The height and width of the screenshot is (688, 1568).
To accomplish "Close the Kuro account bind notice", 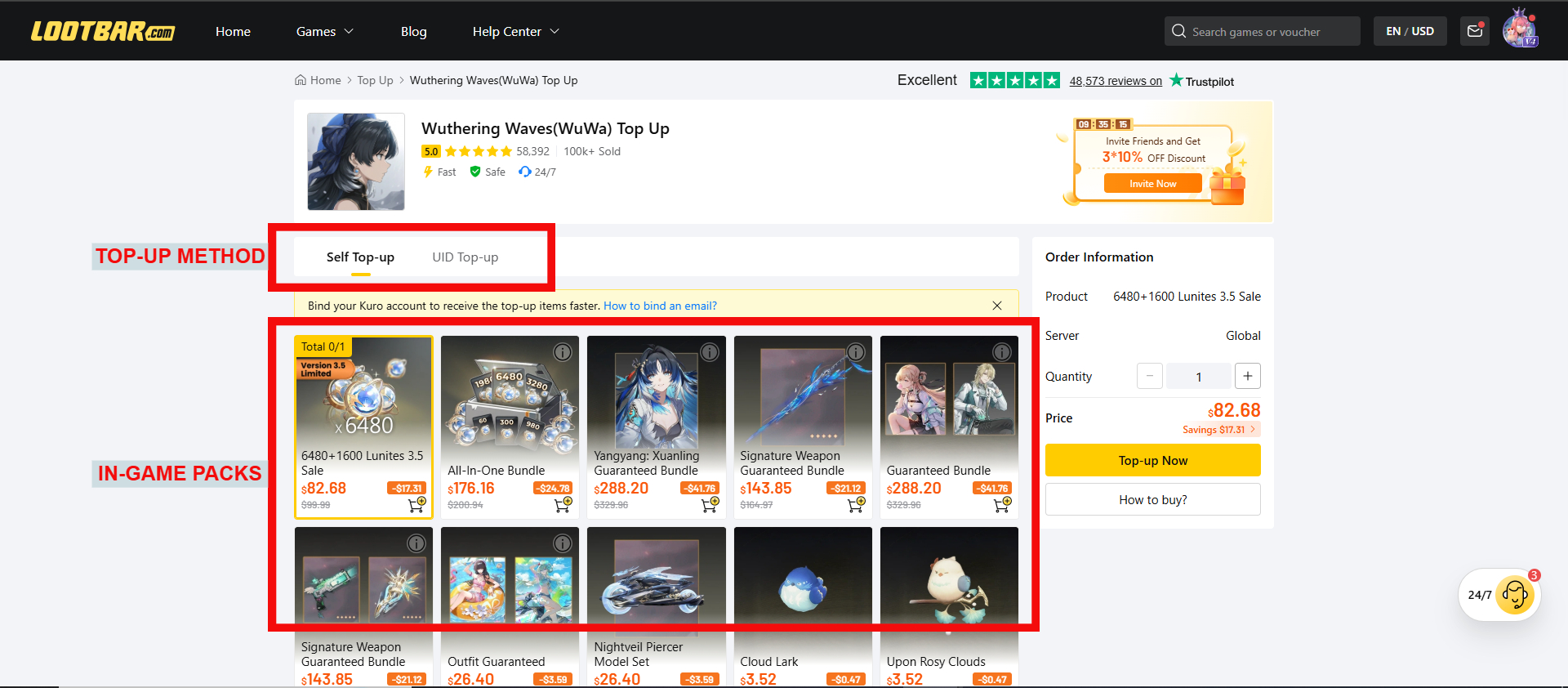I will [x=997, y=306].
